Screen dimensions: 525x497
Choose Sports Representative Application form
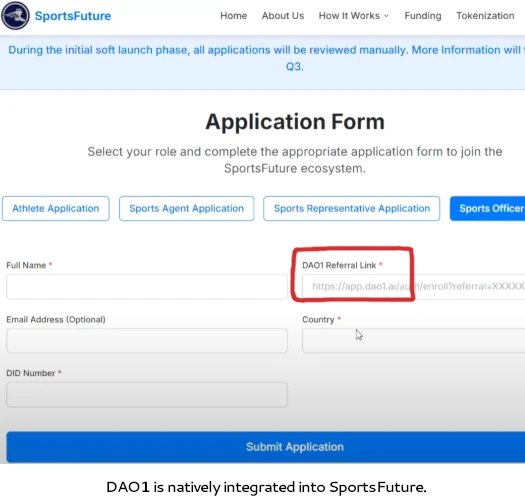[x=352, y=208]
